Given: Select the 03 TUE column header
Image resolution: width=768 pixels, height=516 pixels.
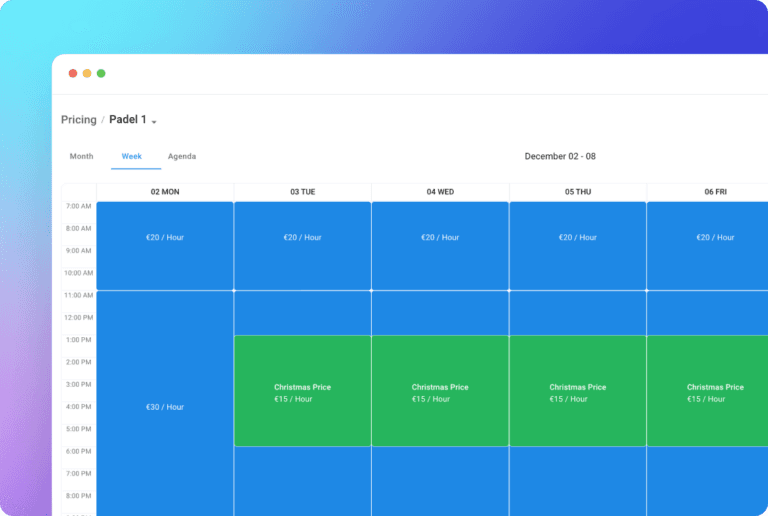Looking at the screenshot, I should click(303, 192).
